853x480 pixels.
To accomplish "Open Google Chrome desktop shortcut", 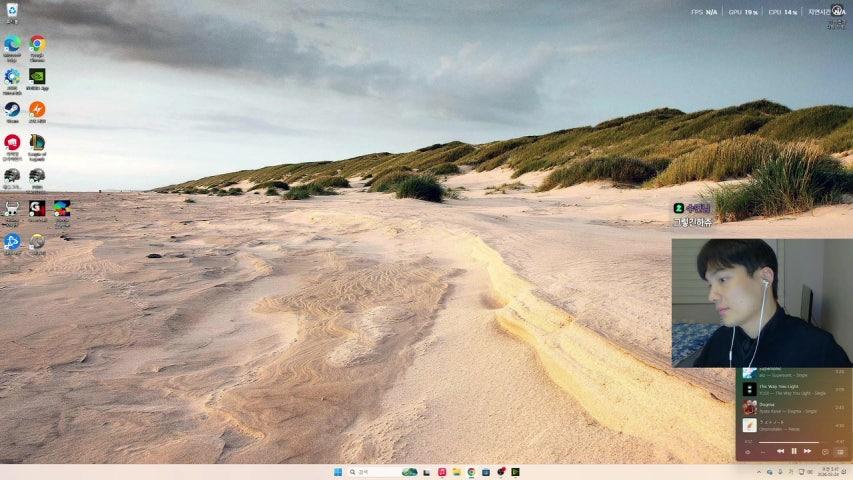I will point(37,47).
